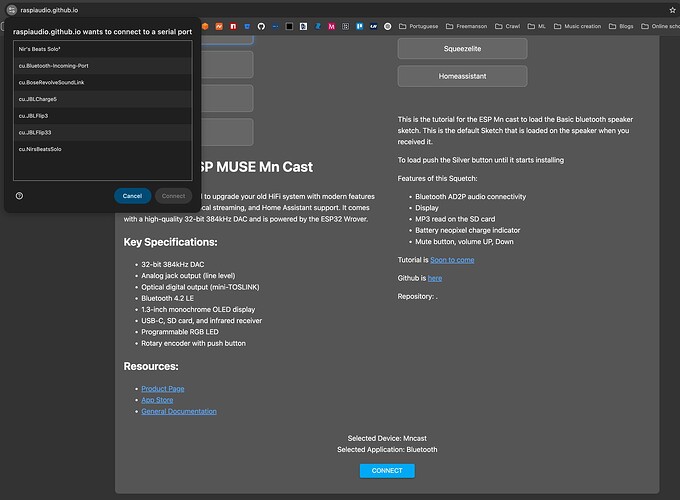Follow the General Documentation link
The image size is (680, 500).
pos(178,411)
